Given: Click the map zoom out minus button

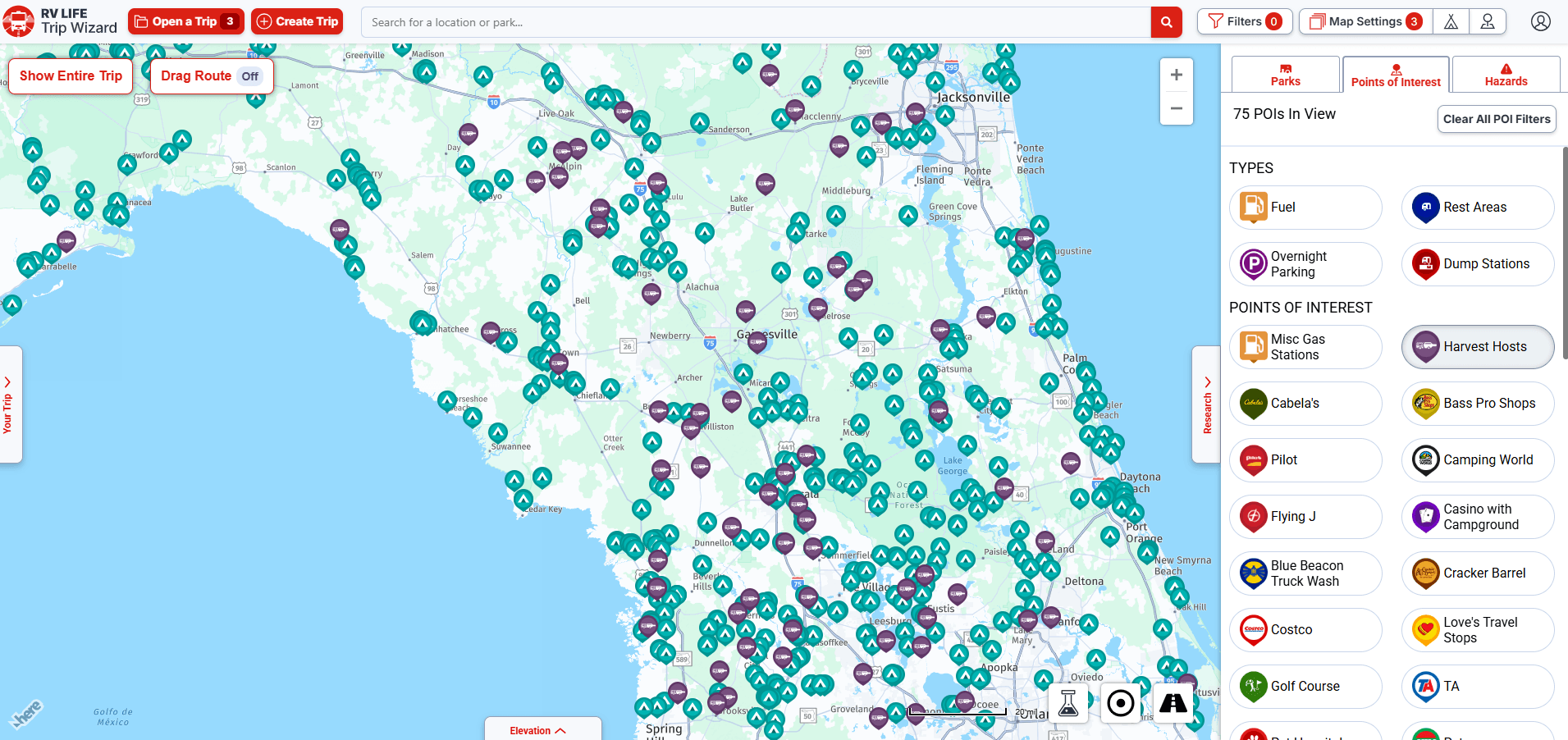Looking at the screenshot, I should 1176,108.
